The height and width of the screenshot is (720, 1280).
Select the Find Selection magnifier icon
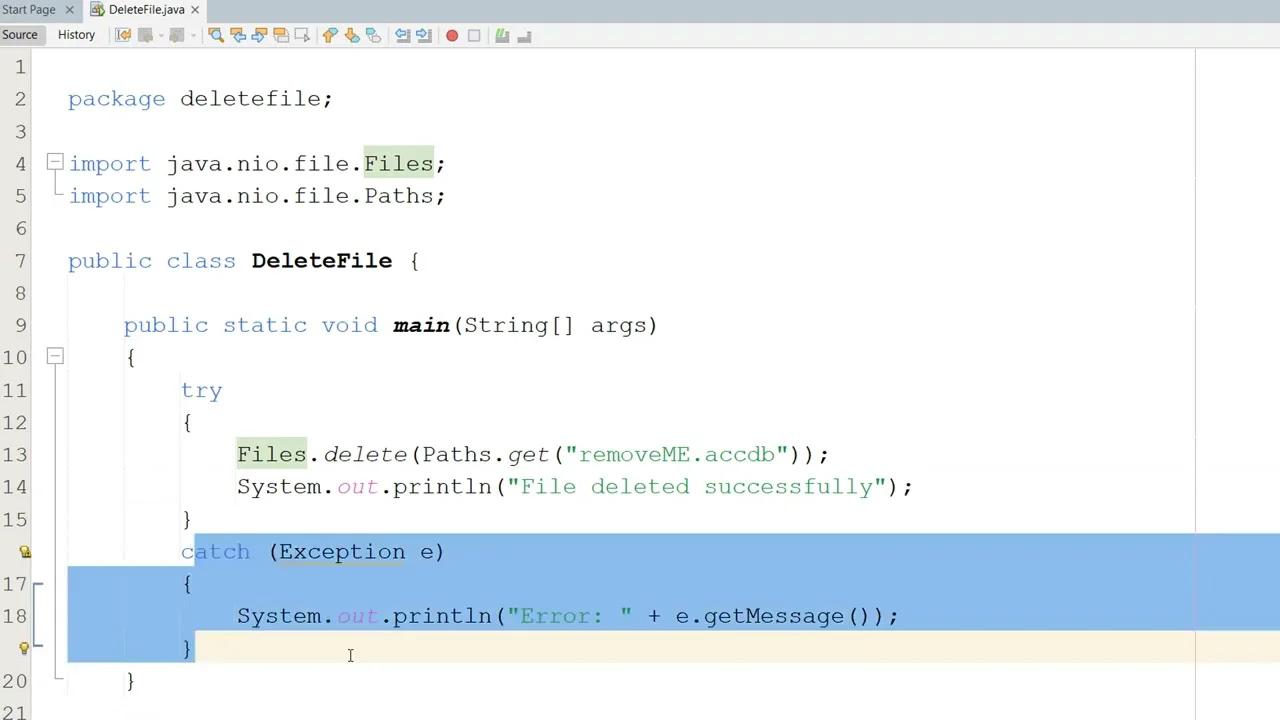pos(216,36)
